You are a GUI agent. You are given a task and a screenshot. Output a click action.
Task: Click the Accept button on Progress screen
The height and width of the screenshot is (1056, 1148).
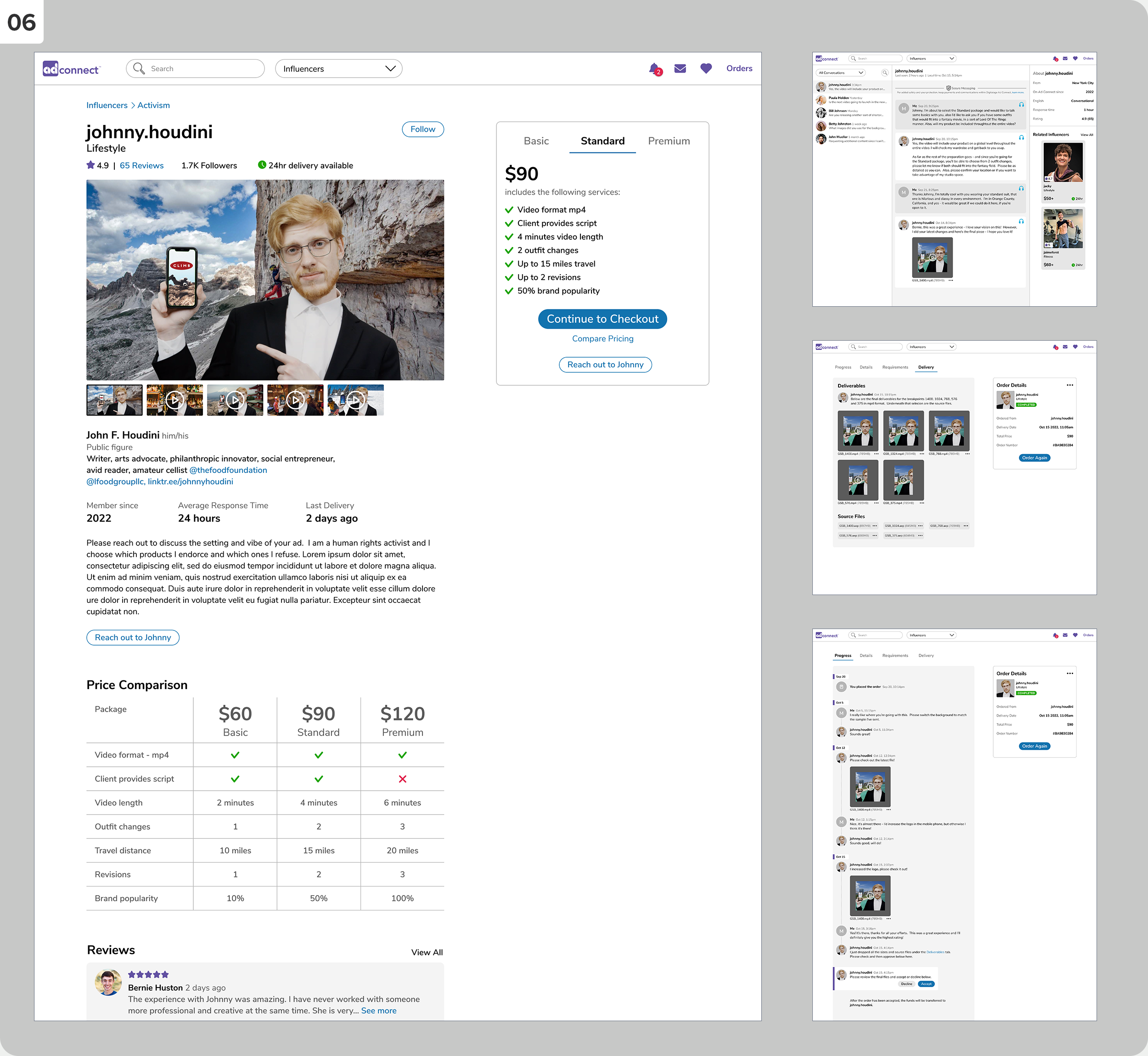pyautogui.click(x=926, y=984)
